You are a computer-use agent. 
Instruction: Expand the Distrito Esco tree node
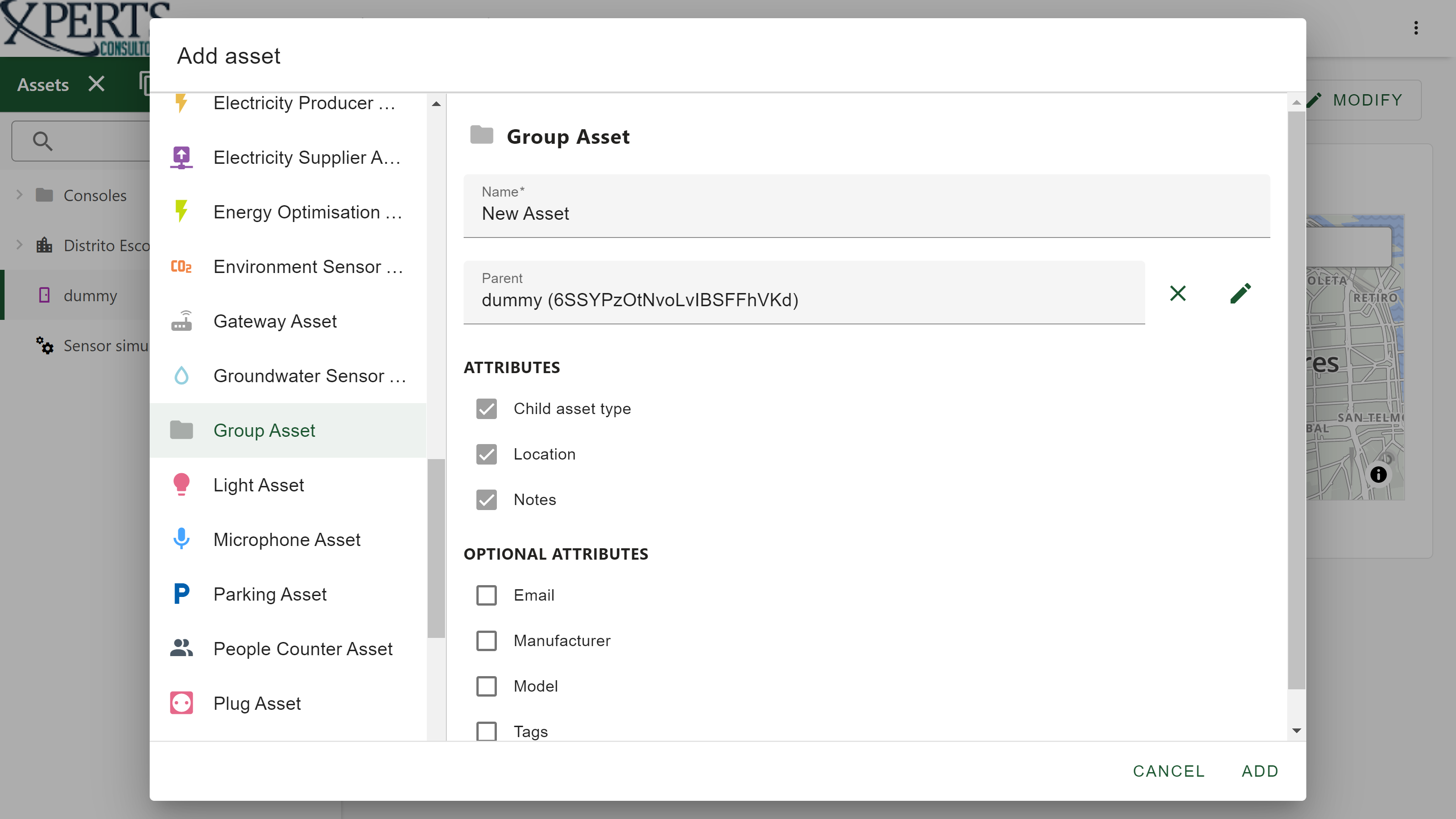pyautogui.click(x=19, y=245)
